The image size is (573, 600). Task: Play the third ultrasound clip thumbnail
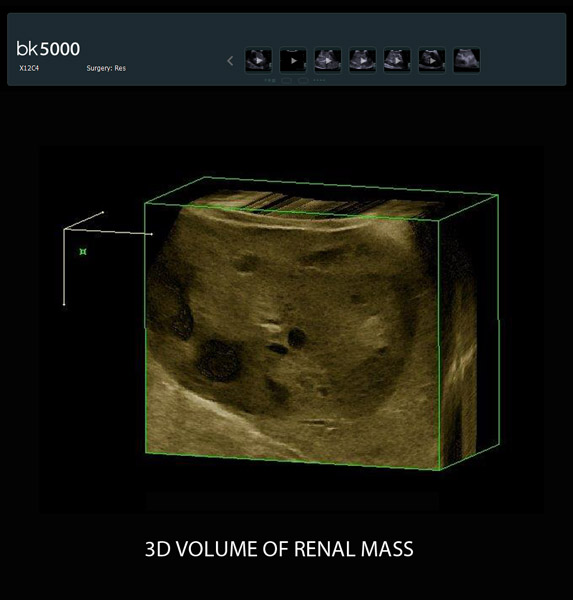(x=328, y=60)
